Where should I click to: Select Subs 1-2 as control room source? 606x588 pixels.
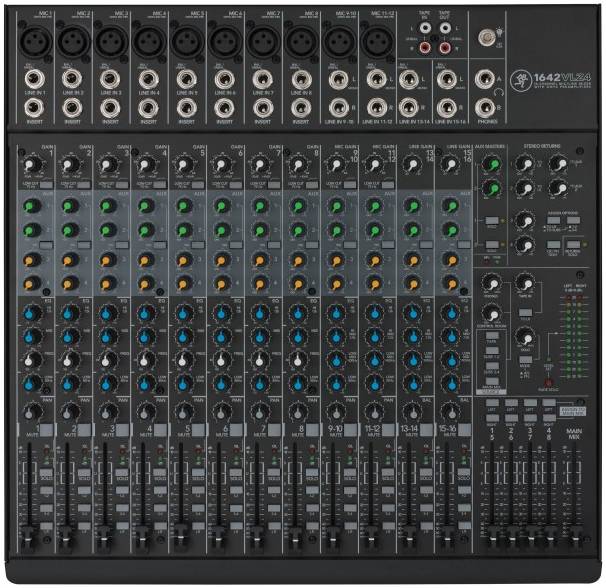pyautogui.click(x=492, y=351)
